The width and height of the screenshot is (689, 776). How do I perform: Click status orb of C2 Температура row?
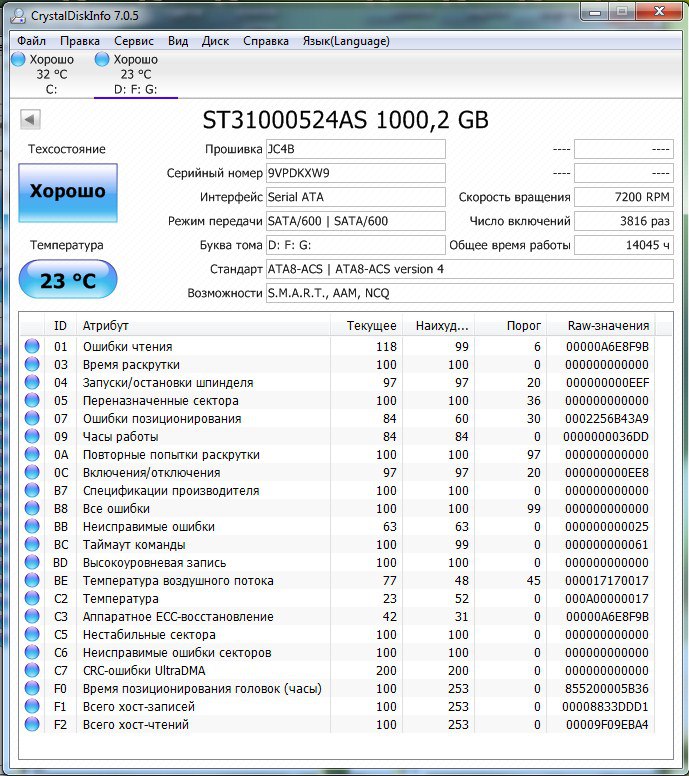[x=32, y=598]
